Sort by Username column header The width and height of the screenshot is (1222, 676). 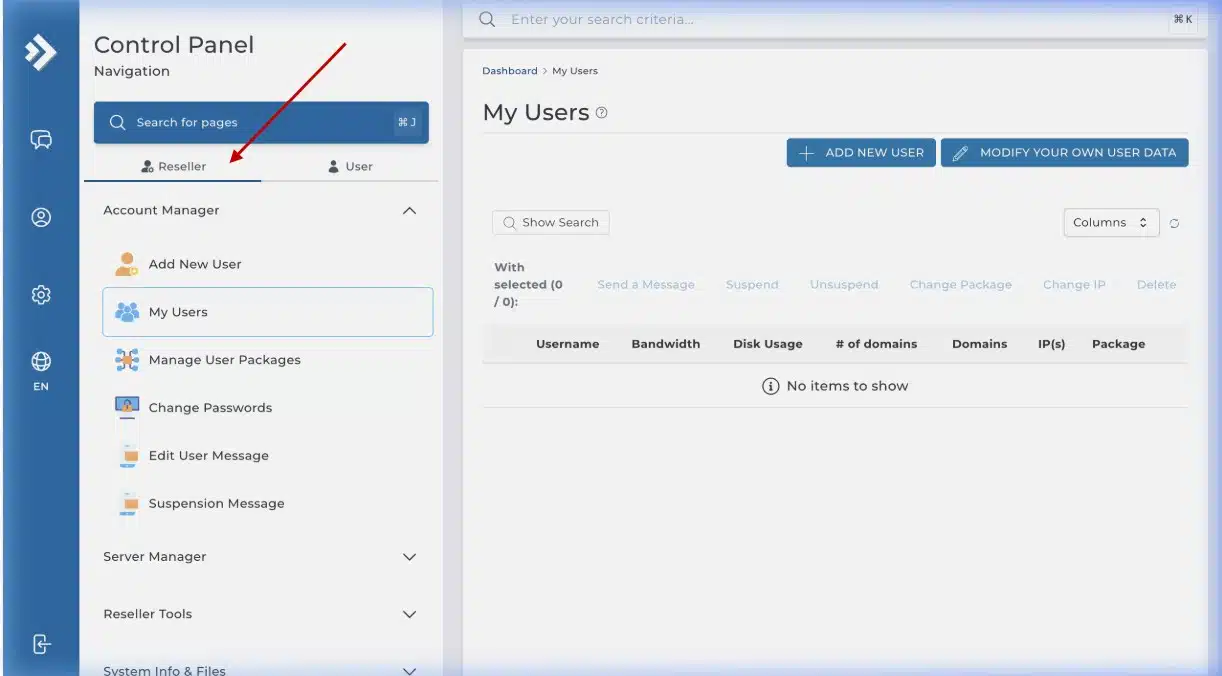point(568,344)
